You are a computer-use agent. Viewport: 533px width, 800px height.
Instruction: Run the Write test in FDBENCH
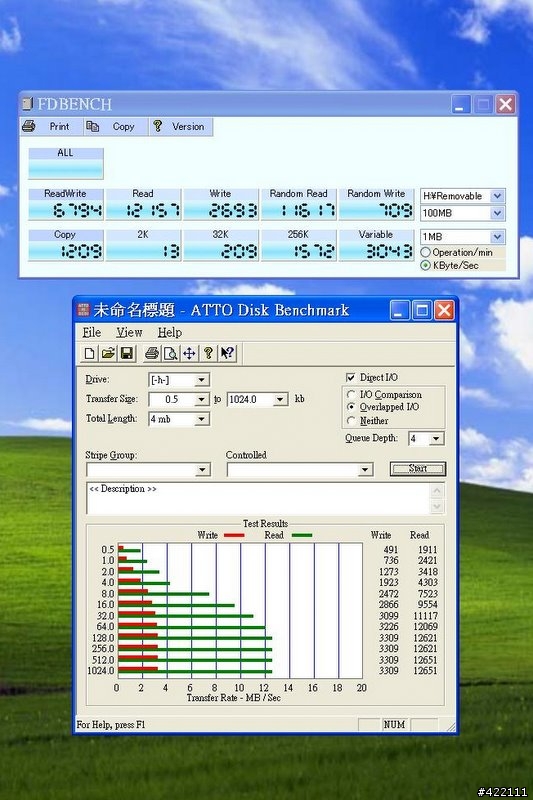click(x=221, y=204)
